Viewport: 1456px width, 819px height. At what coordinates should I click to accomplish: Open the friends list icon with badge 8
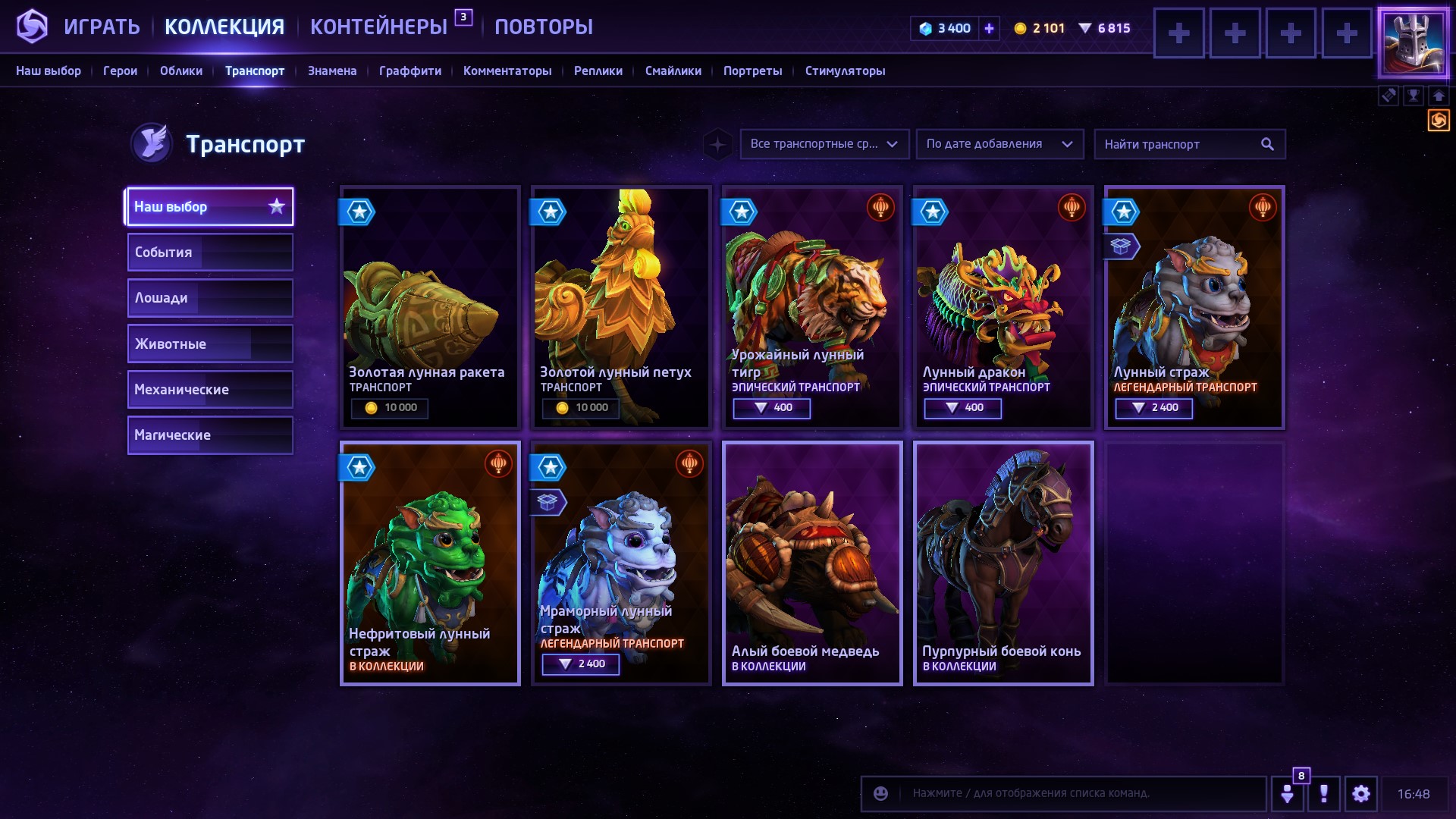(1287, 794)
